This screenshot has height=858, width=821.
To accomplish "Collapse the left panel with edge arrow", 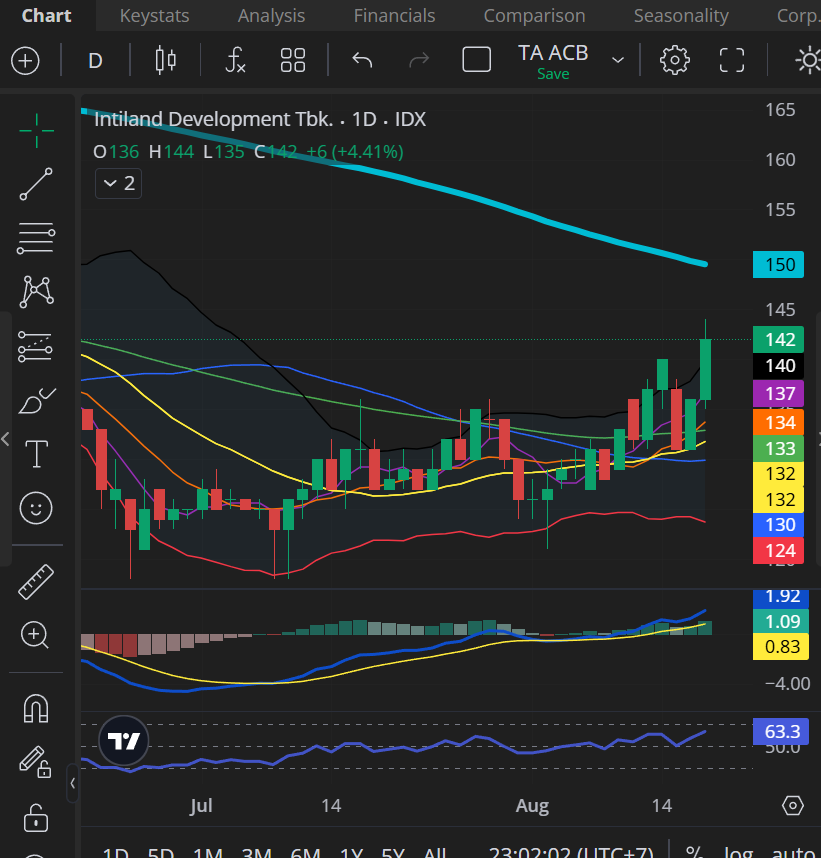I will point(5,439).
